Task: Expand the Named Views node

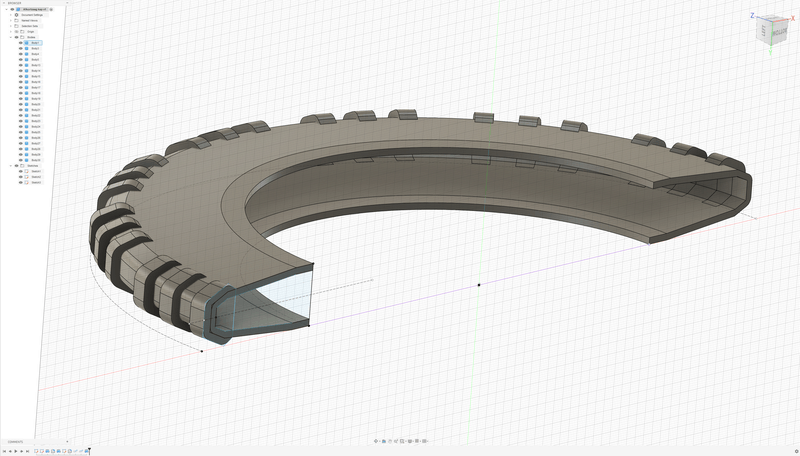Action: pos(11,20)
